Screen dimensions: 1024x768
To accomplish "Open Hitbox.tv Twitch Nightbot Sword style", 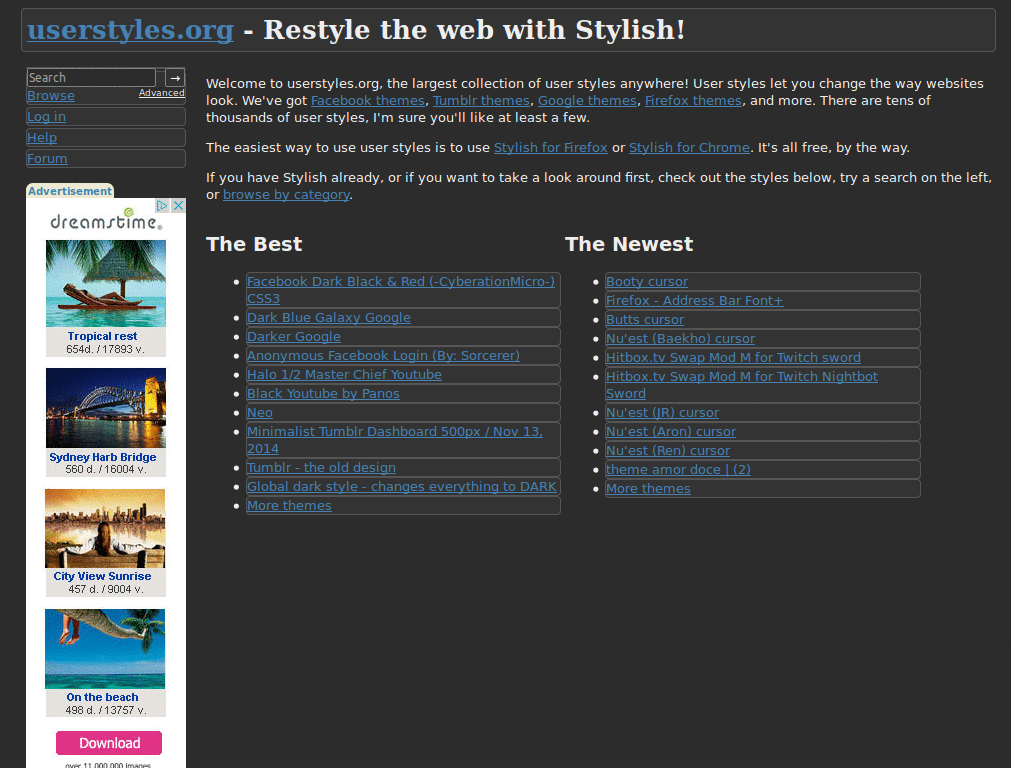I will pyautogui.click(x=741, y=385).
